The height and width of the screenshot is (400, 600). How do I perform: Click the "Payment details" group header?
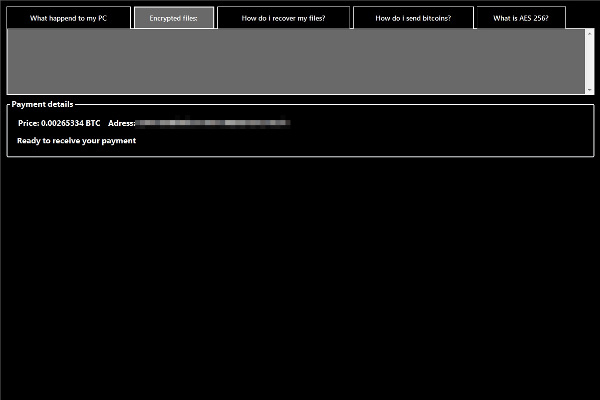pos(42,104)
